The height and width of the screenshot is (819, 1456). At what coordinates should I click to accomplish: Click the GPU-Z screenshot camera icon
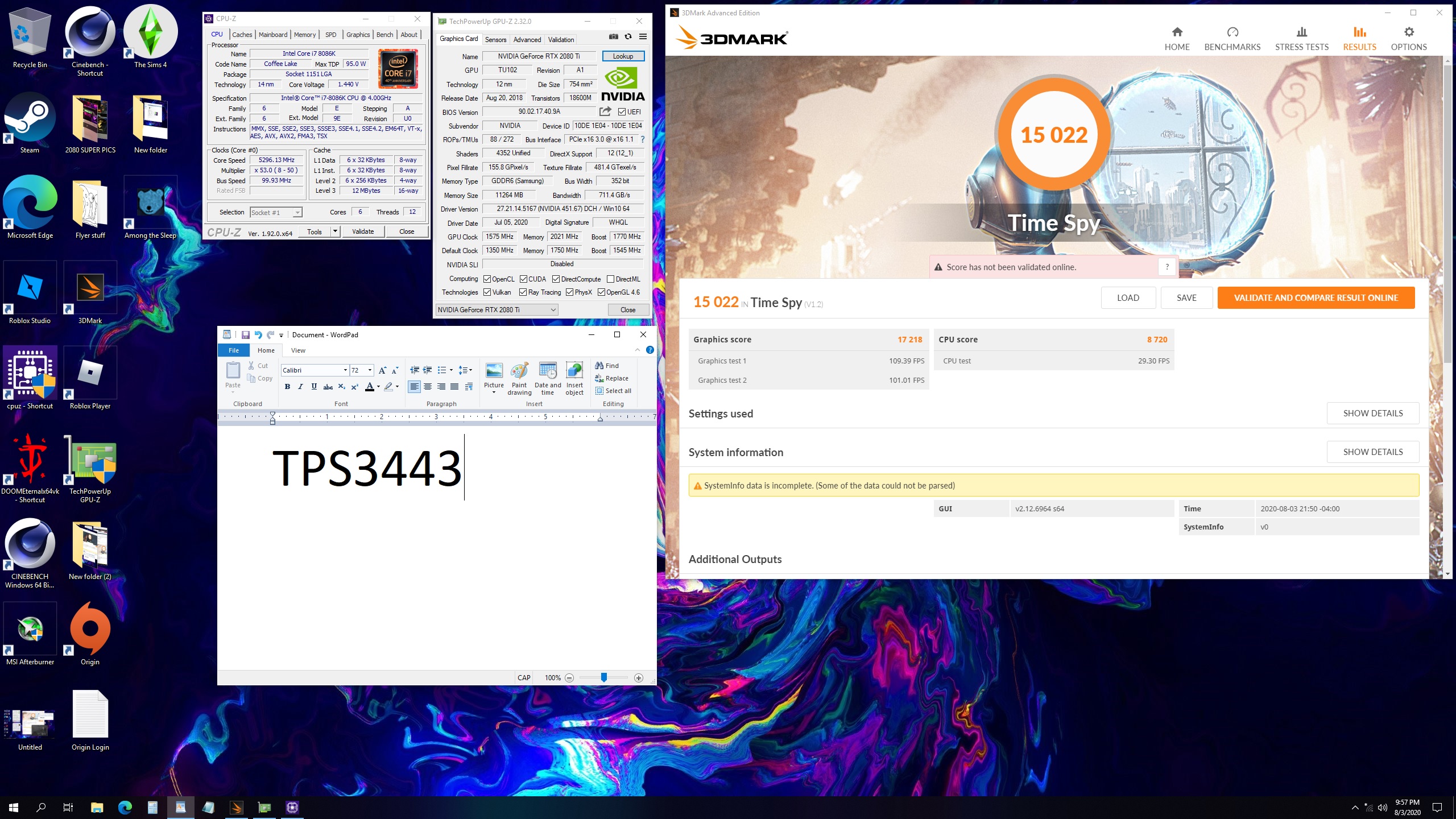point(614,37)
